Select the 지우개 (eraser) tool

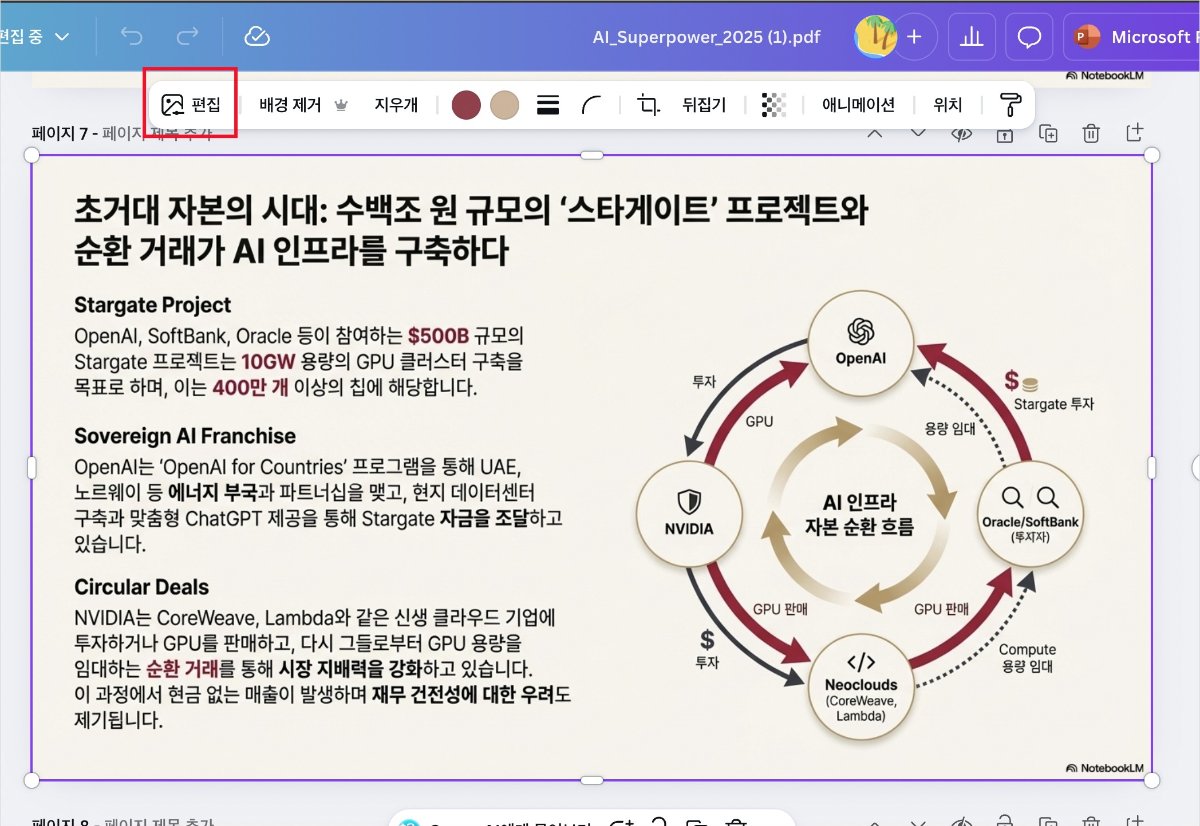(396, 104)
